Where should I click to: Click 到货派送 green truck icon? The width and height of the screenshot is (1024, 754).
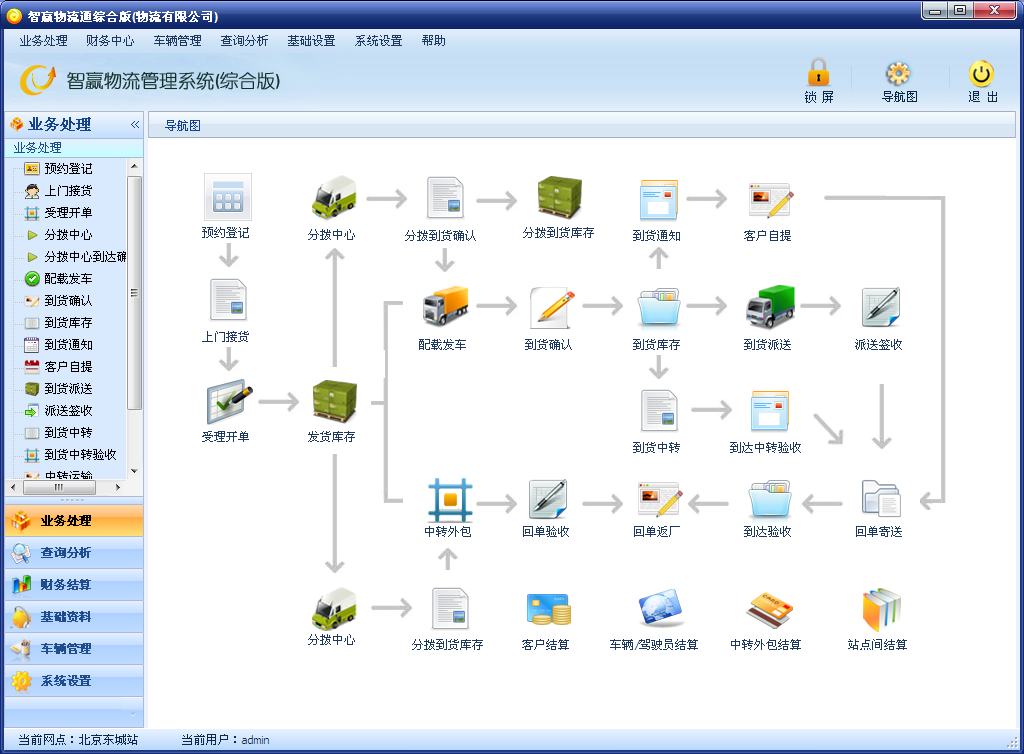click(x=769, y=307)
